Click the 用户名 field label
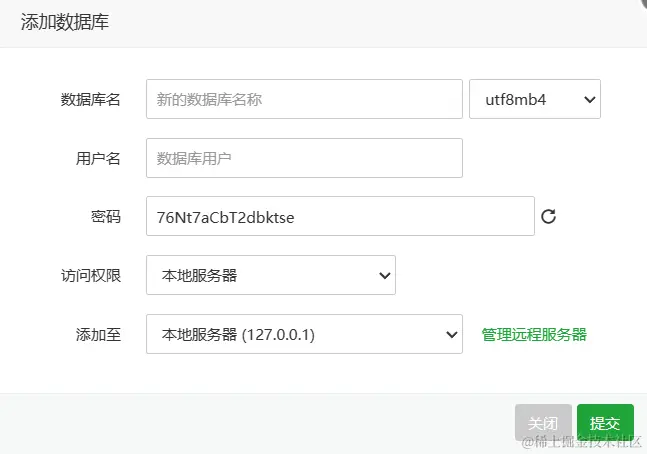Image resolution: width=647 pixels, height=454 pixels. pos(98,158)
